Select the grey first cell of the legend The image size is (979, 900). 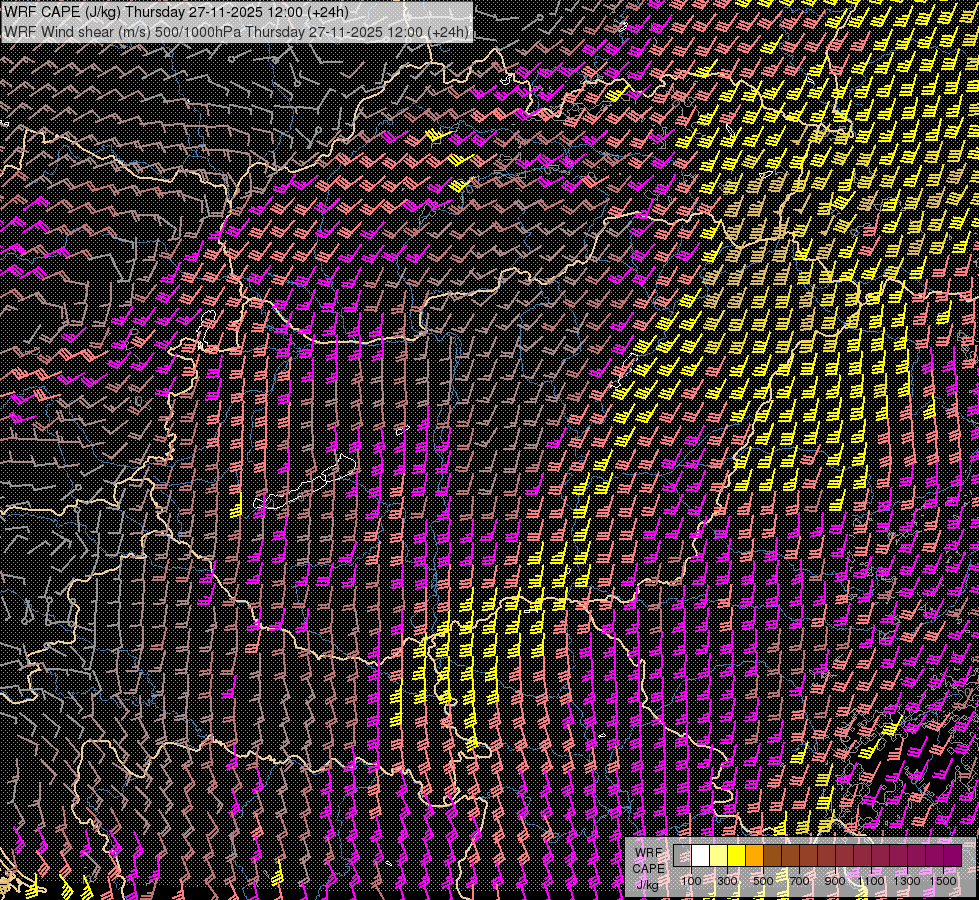[x=683, y=855]
